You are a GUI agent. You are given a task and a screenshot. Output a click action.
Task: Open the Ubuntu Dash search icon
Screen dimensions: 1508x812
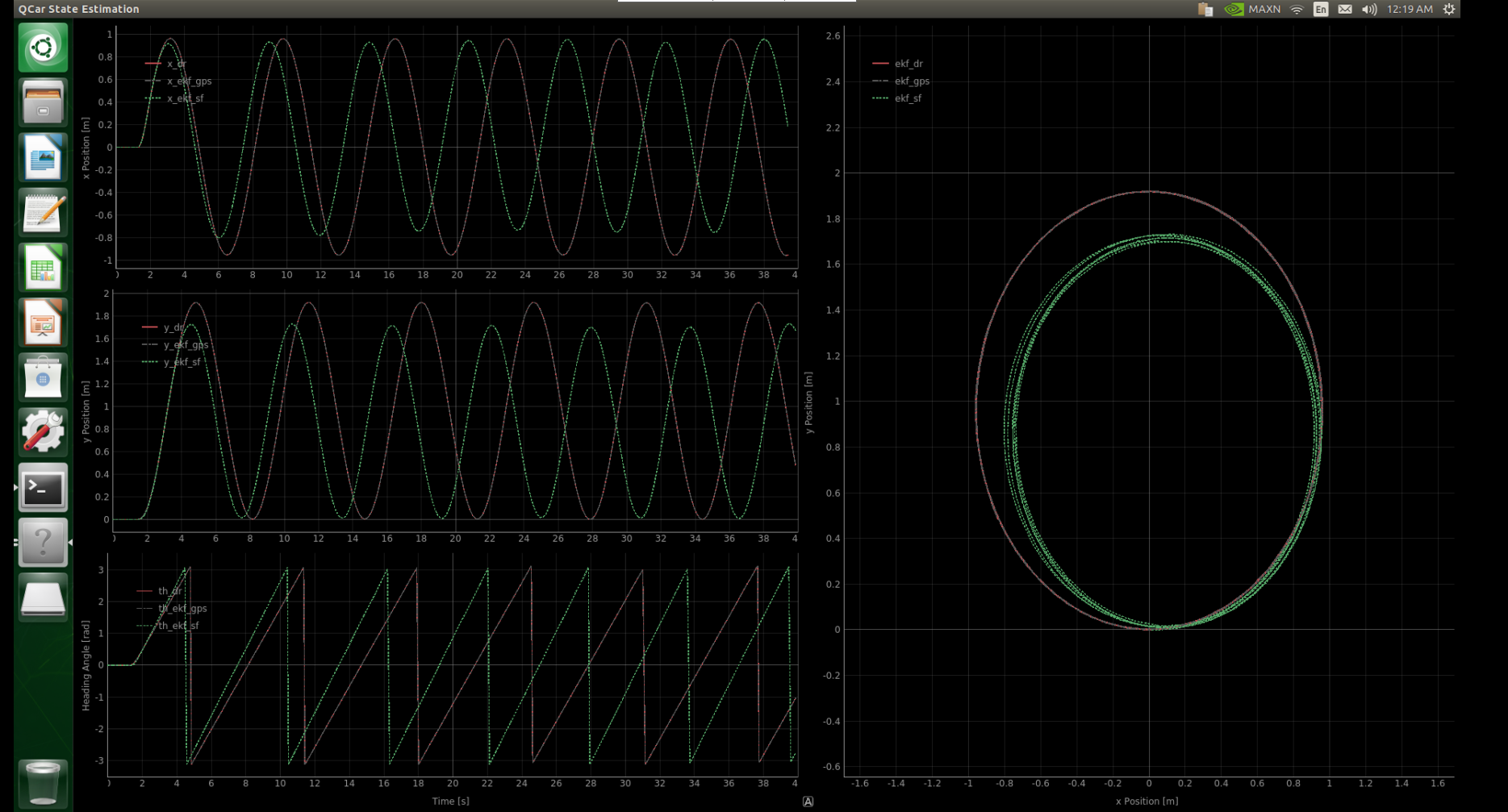[43, 47]
